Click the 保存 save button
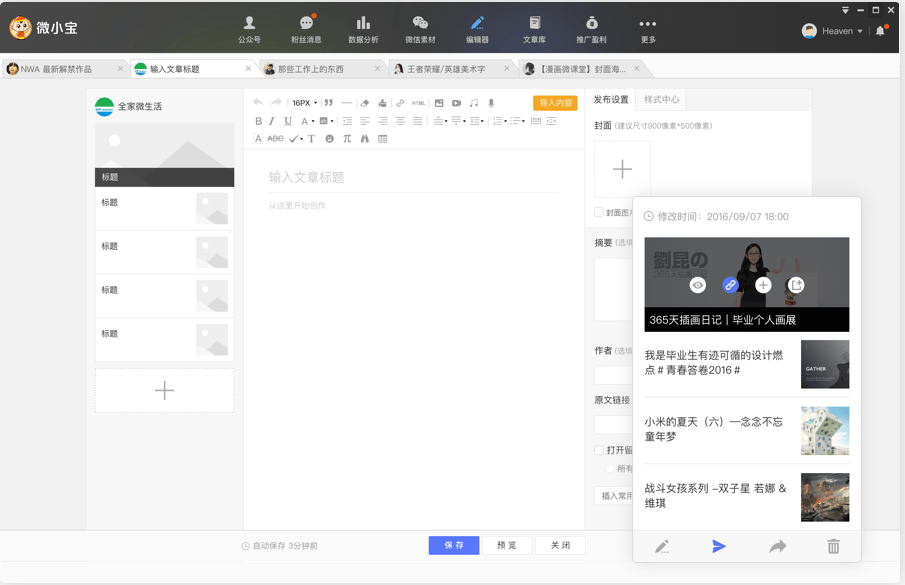905x585 pixels. tap(454, 545)
